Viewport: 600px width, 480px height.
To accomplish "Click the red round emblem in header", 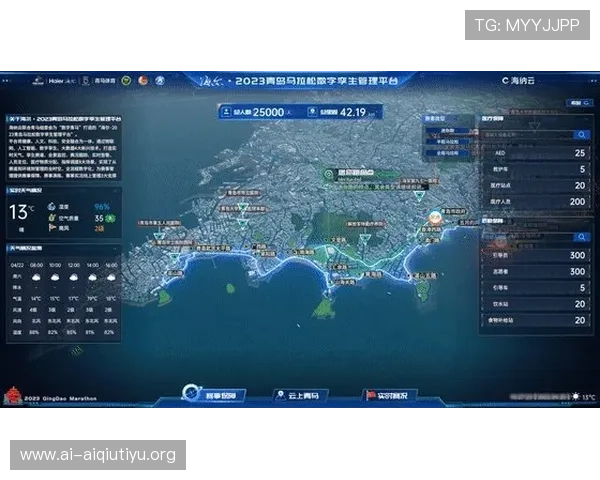I will pyautogui.click(x=143, y=80).
